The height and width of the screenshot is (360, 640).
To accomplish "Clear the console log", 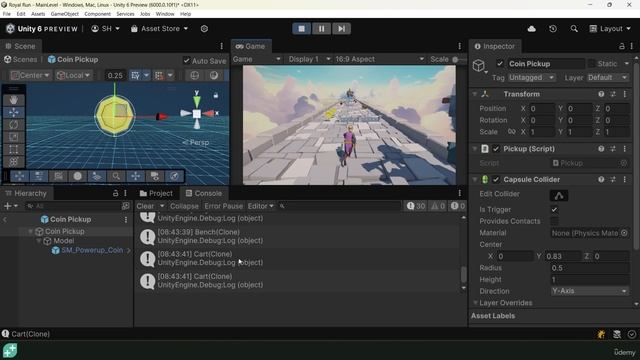I will pos(145,206).
